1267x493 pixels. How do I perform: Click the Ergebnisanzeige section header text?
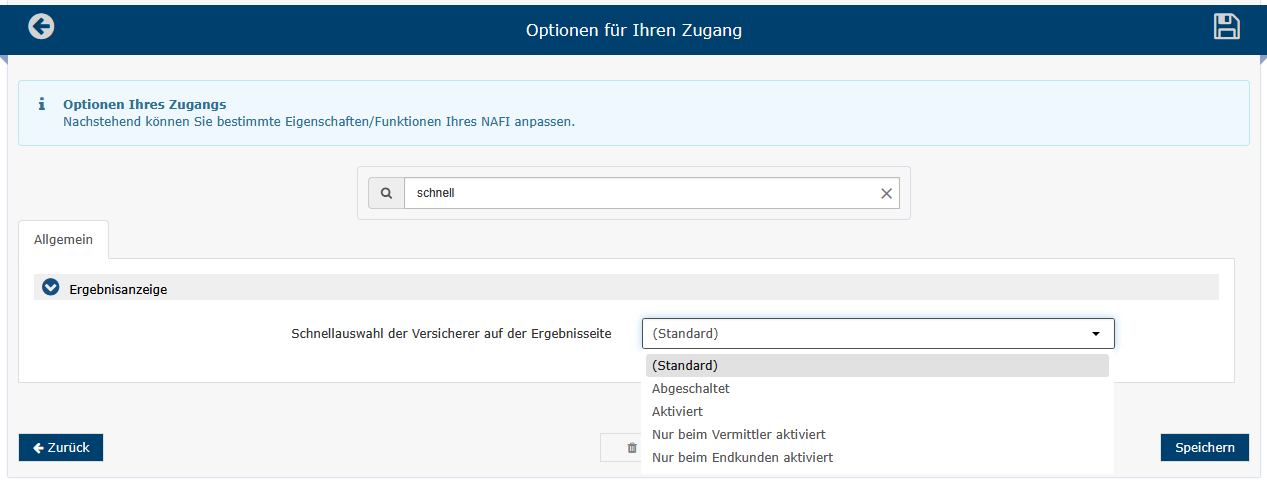(x=118, y=289)
